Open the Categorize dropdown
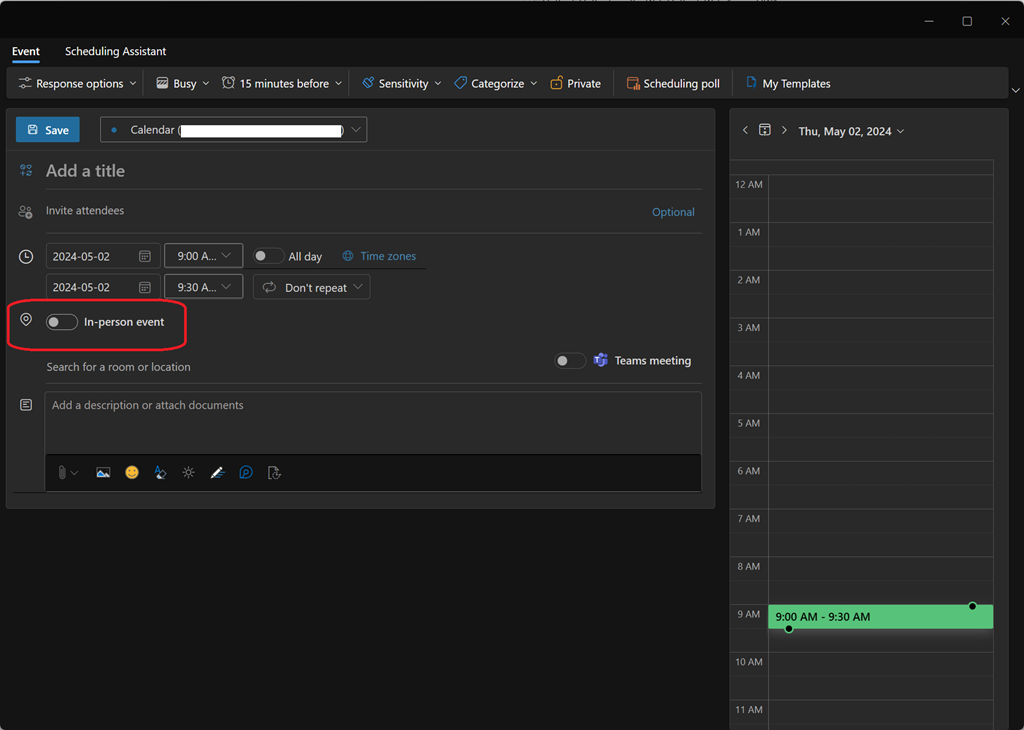The image size is (1024, 730). coord(496,84)
